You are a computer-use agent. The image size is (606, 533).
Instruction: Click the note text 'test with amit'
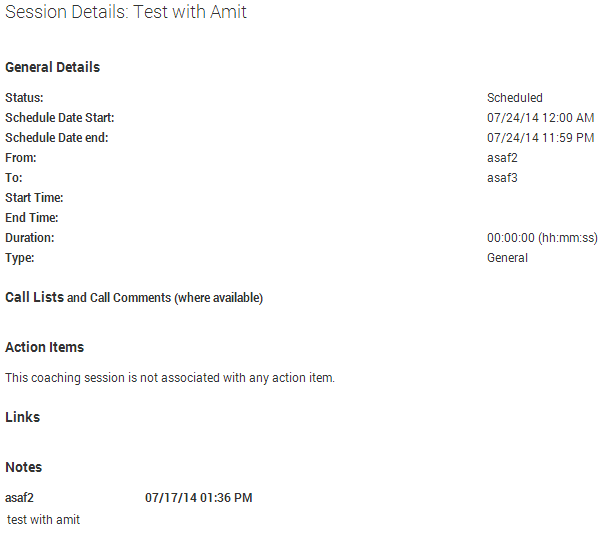pos(43,520)
